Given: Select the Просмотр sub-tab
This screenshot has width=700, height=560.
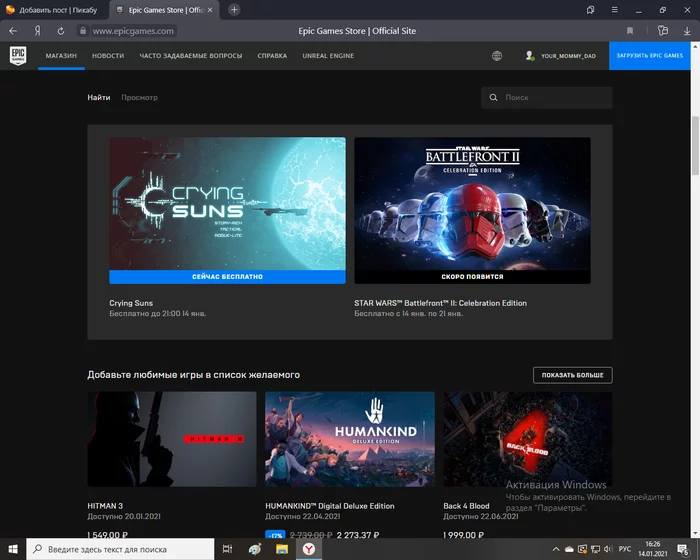Looking at the screenshot, I should tap(139, 97).
